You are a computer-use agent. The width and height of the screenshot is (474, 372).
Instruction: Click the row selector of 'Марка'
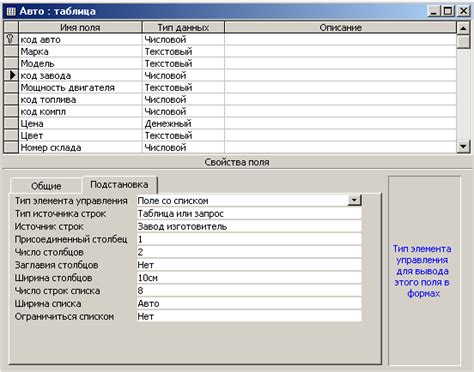[x=11, y=51]
